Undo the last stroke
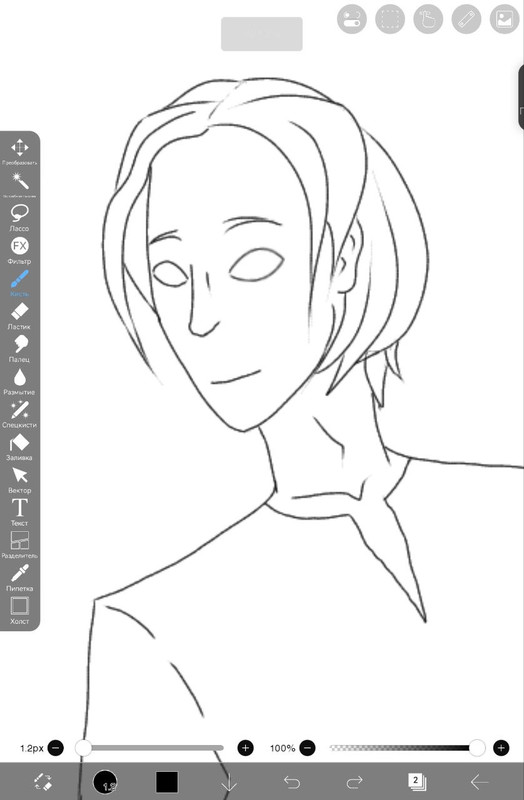 (x=292, y=782)
